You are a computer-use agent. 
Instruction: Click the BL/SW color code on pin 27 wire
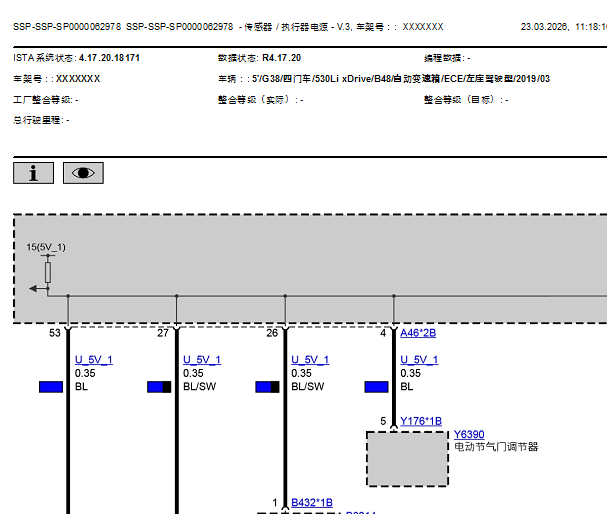click(199, 386)
